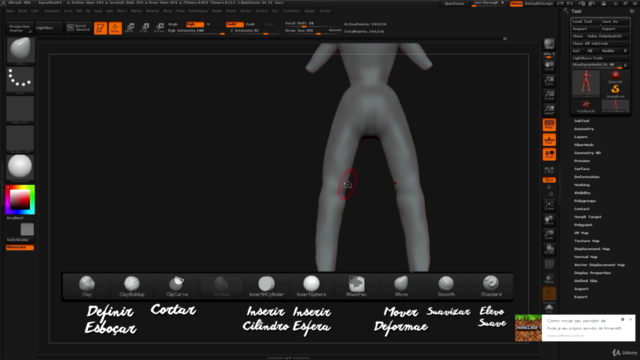Image resolution: width=640 pixels, height=360 pixels.
Task: Click the Actual size icon
Action: point(549,95)
